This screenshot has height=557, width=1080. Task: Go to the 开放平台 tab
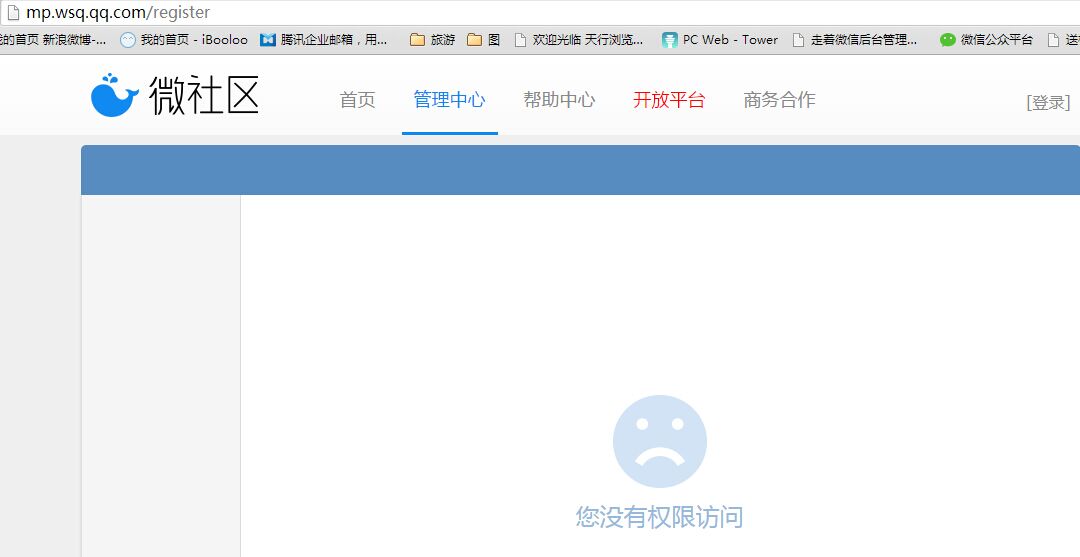click(x=669, y=100)
